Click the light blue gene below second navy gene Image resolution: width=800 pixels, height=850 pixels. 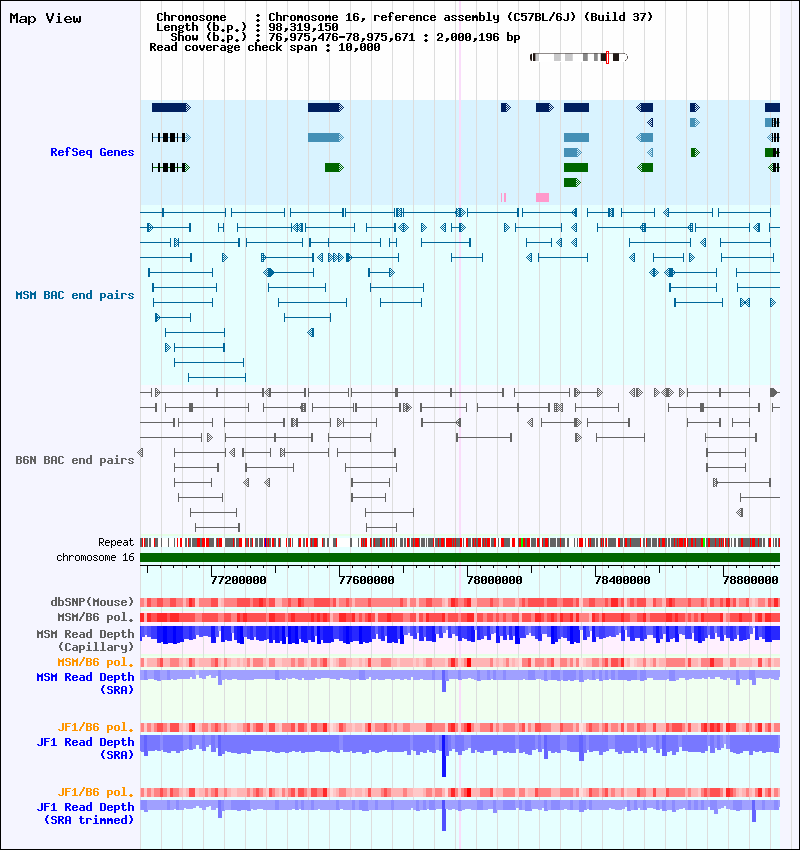coord(326,138)
